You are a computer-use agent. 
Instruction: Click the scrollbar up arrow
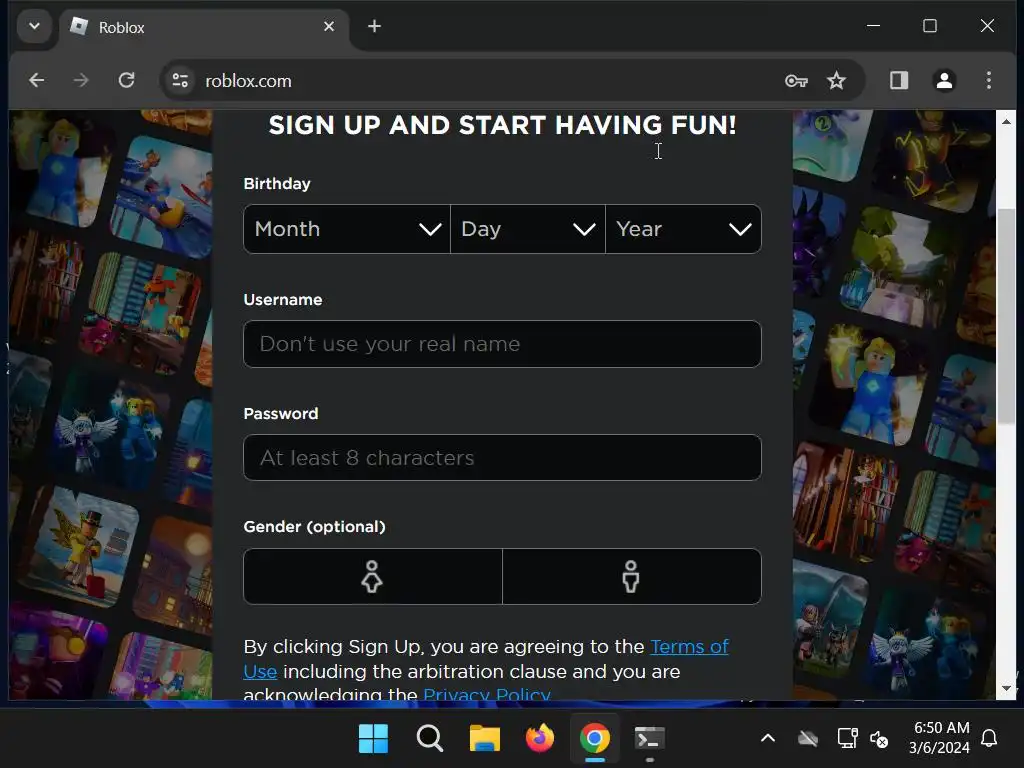pyautogui.click(x=1006, y=121)
